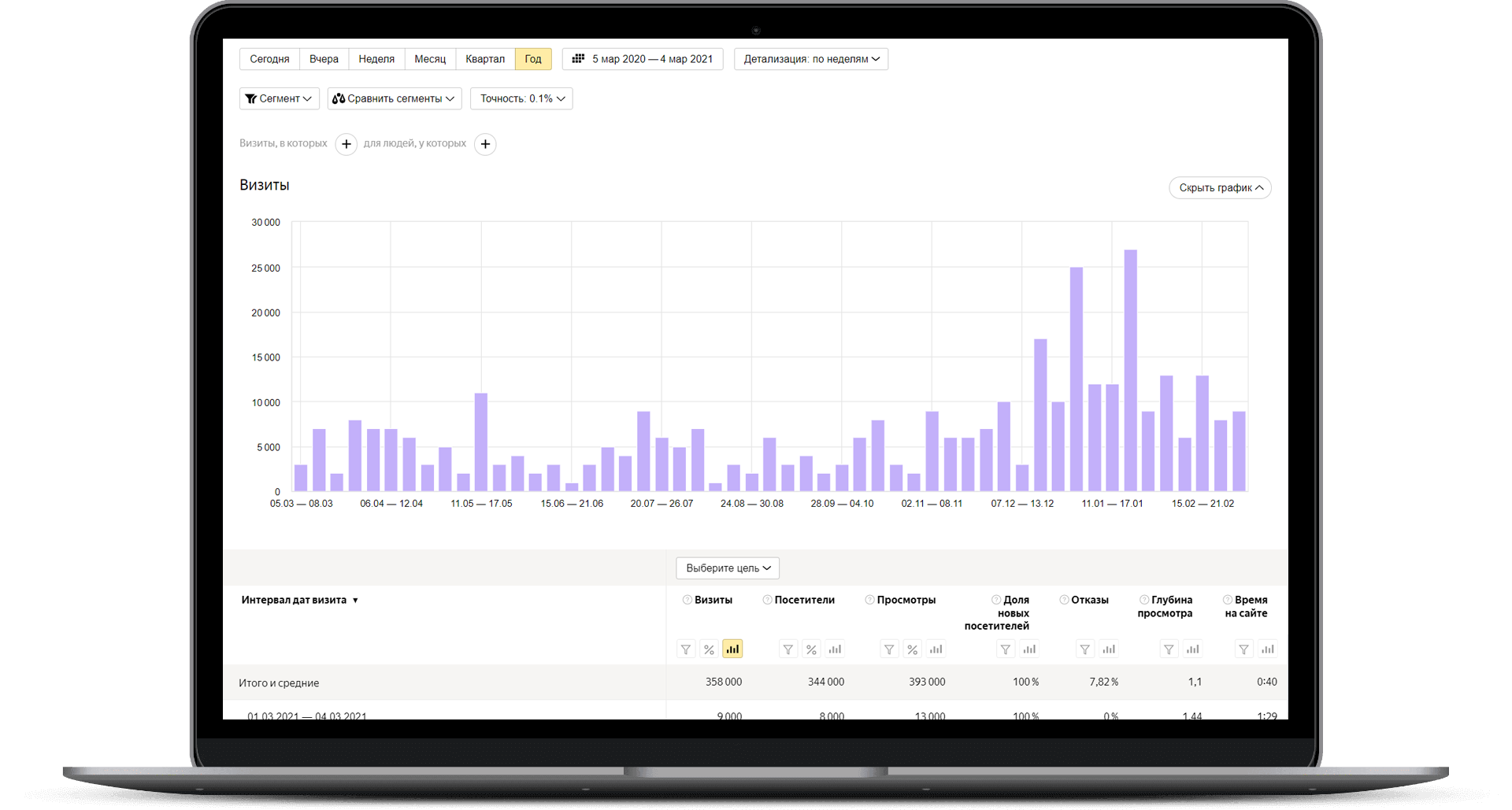Screen dimensions: 1512x810
Task: Click the 11.05 — 17.05 week bar
Action: click(x=481, y=442)
